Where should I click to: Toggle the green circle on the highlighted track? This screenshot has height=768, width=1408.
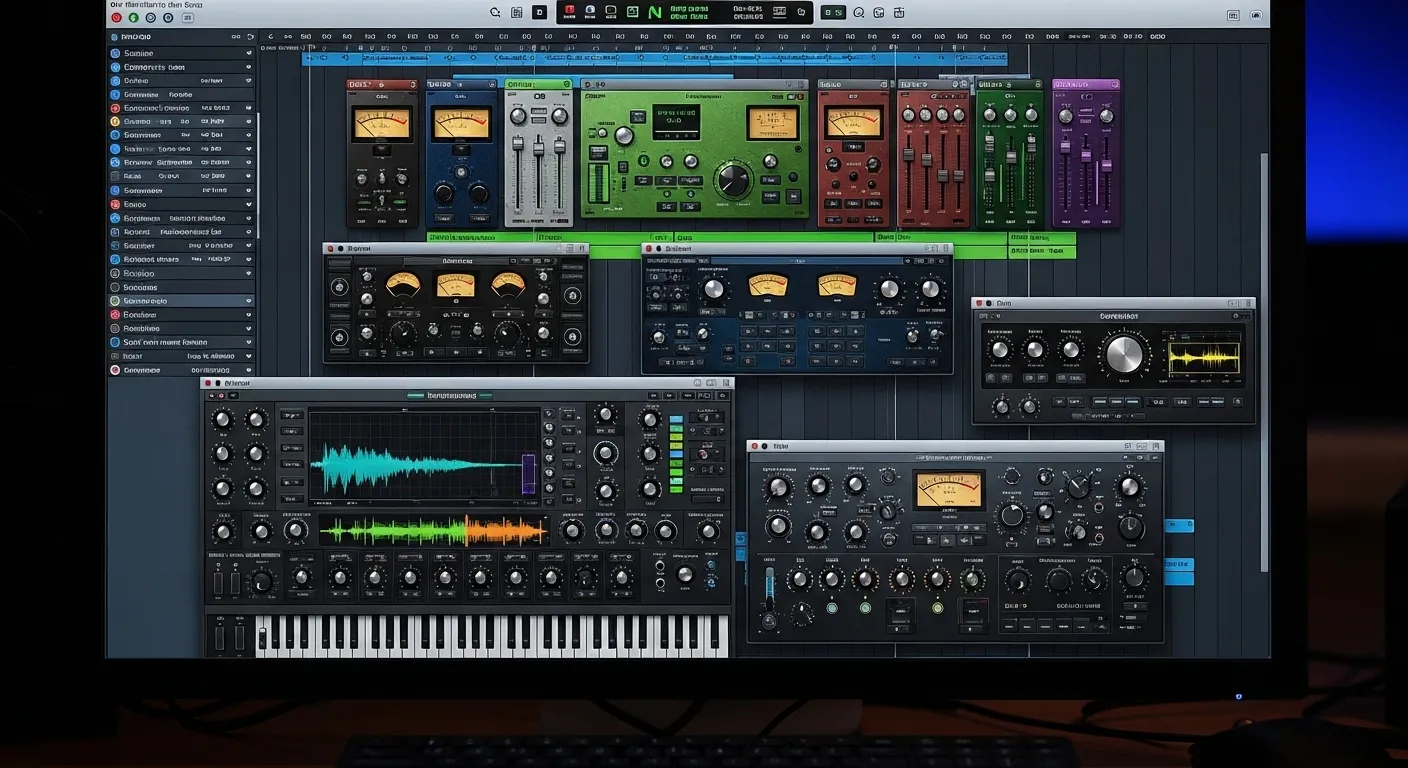115,301
